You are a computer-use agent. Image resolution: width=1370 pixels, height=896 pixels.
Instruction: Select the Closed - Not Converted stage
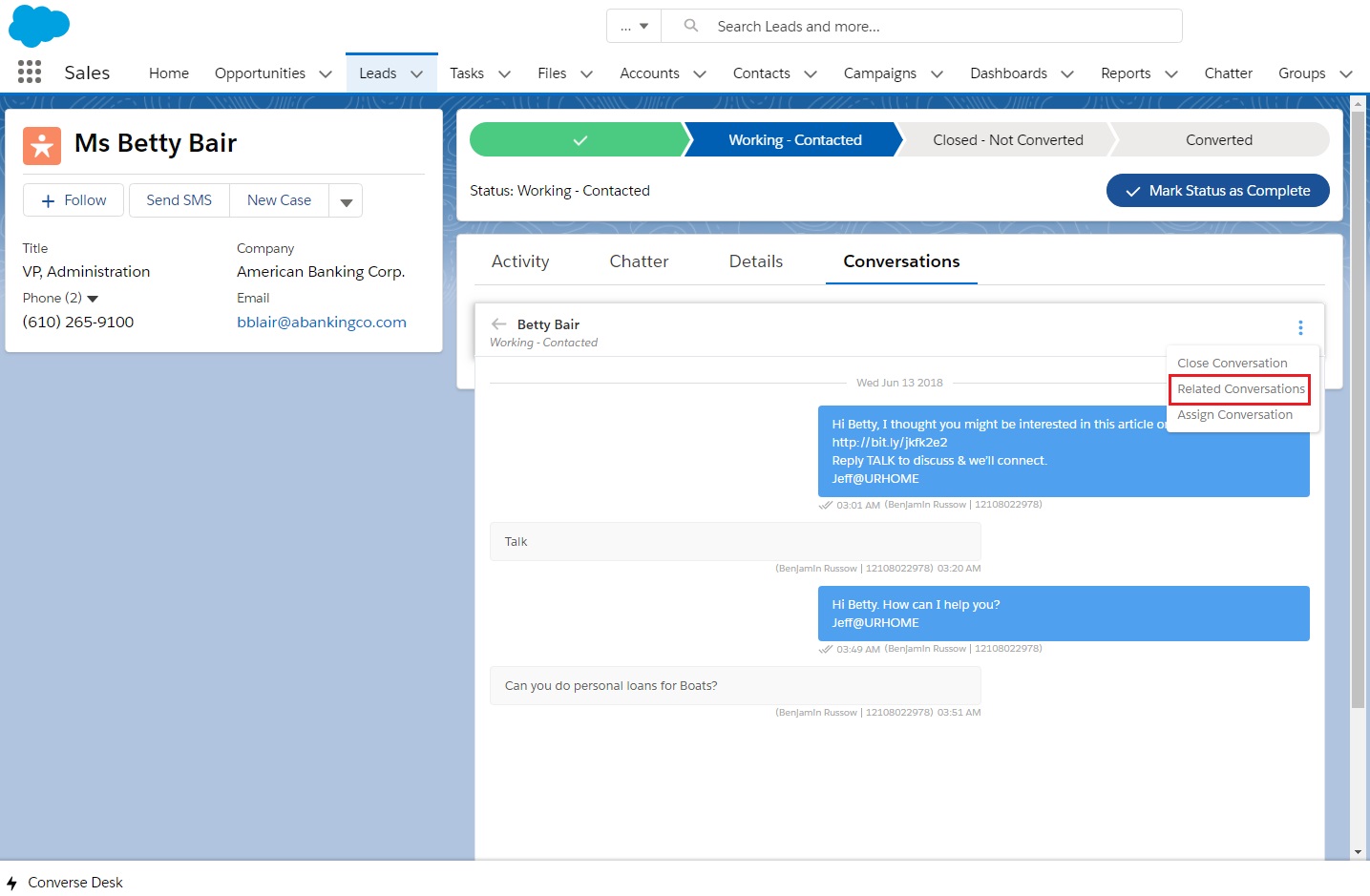point(1008,139)
